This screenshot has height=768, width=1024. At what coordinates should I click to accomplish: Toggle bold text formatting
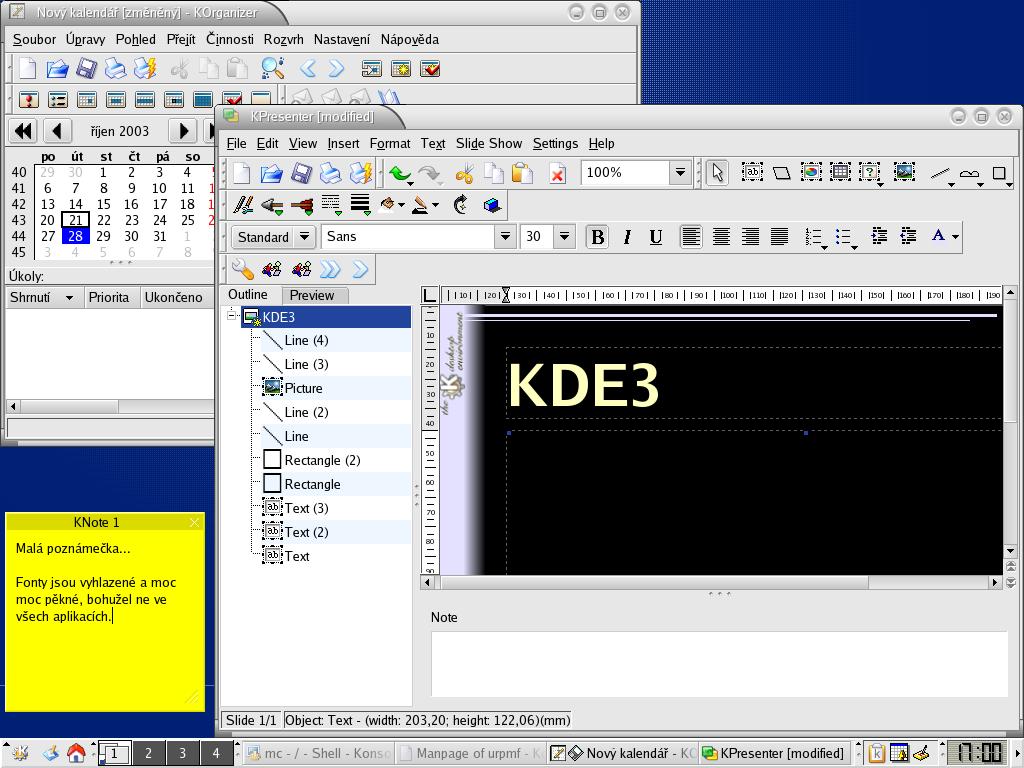(x=597, y=237)
